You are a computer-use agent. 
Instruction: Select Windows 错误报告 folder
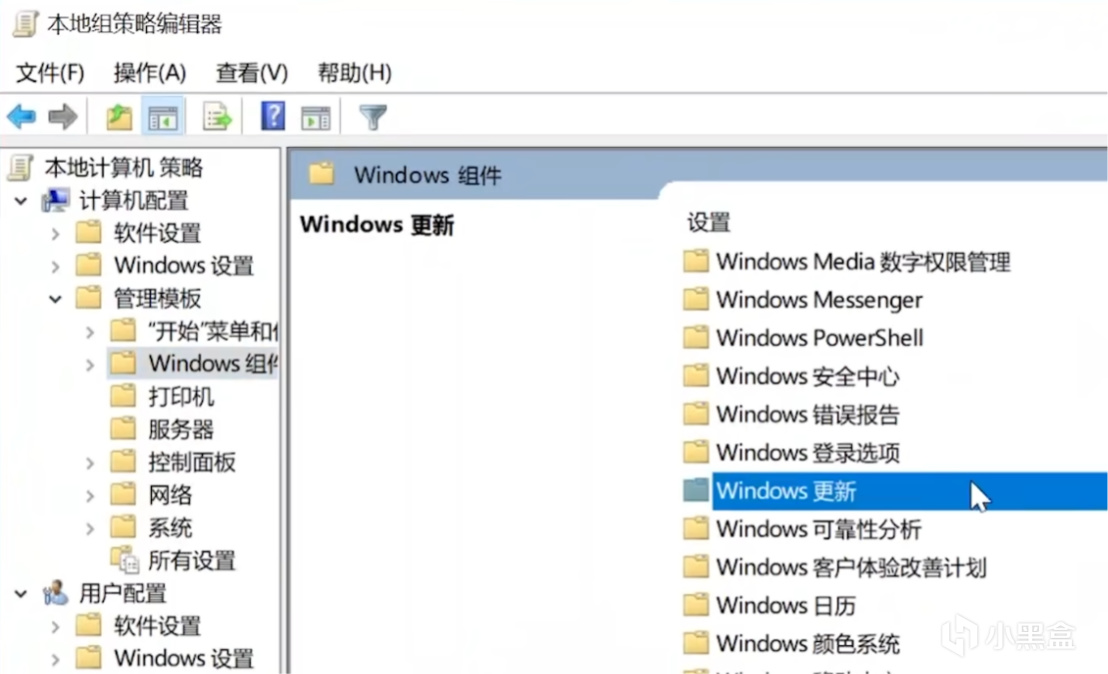[x=808, y=415]
